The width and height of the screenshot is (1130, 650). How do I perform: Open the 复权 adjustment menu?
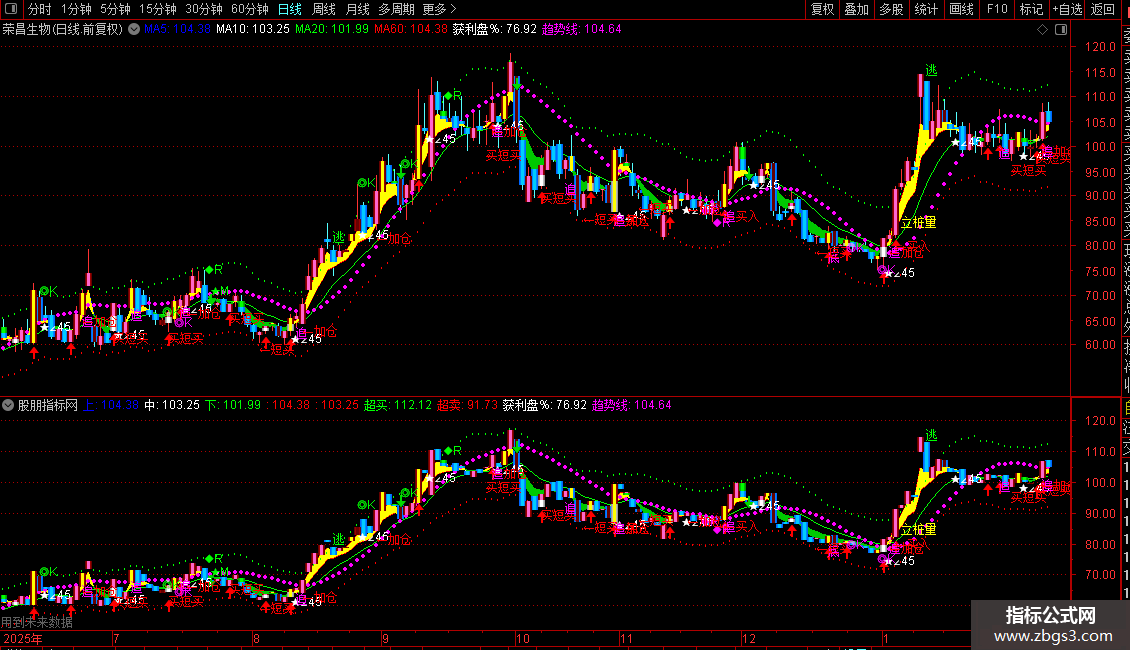[x=822, y=9]
